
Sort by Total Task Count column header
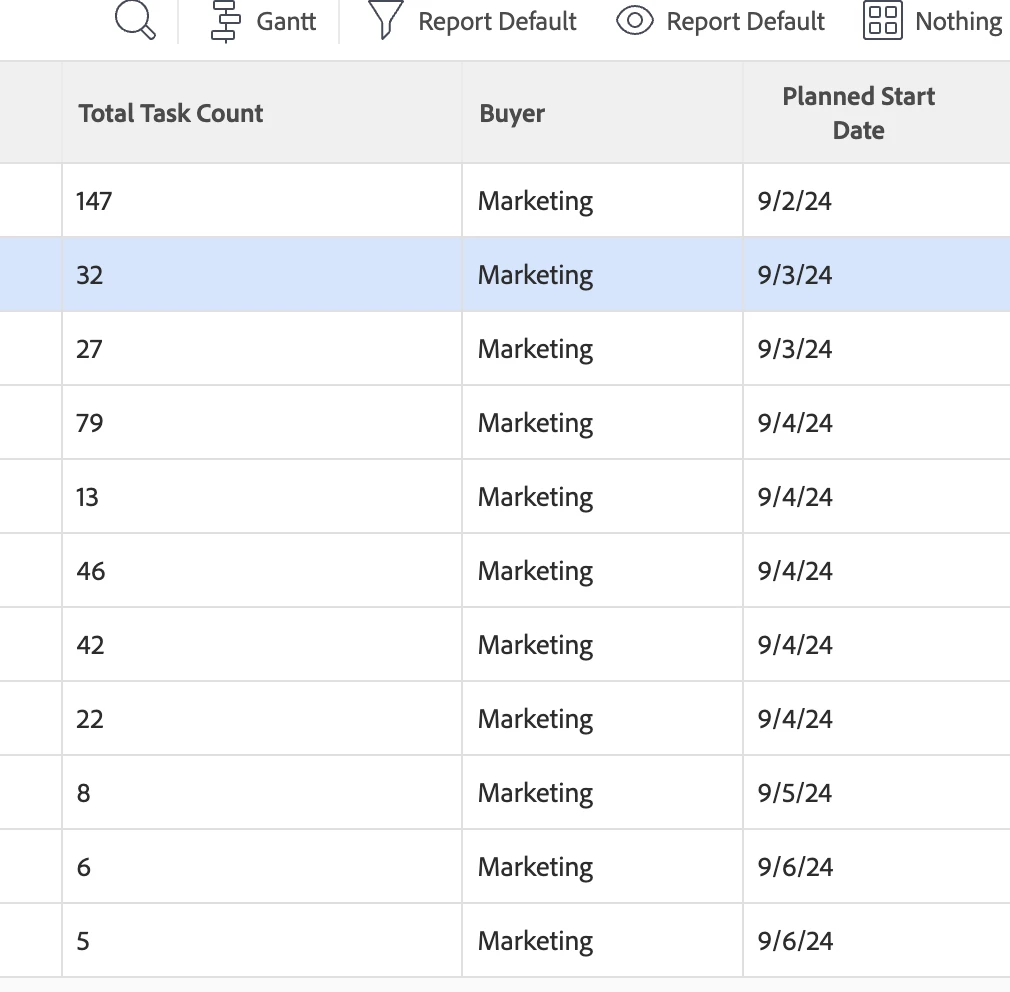[171, 113]
